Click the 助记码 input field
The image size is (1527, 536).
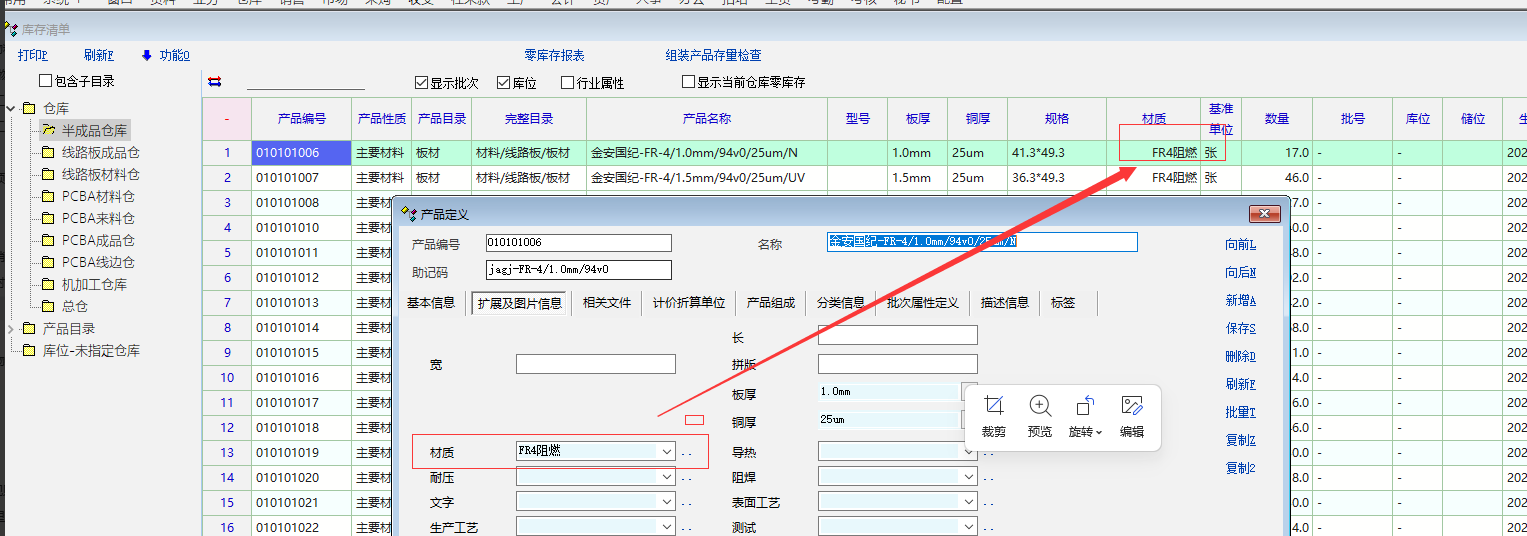578,270
